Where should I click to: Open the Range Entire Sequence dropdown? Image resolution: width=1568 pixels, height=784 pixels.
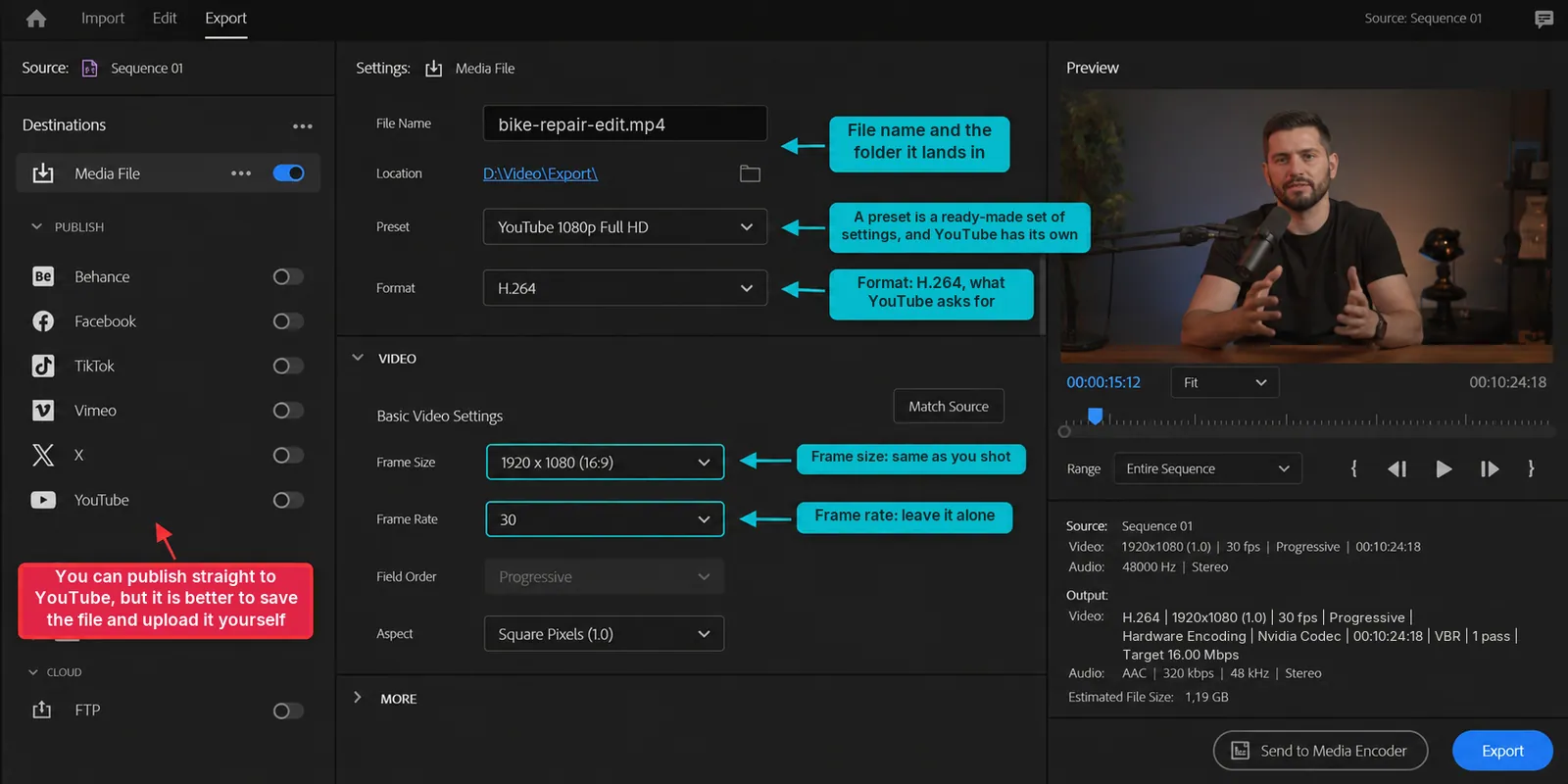coord(1207,468)
